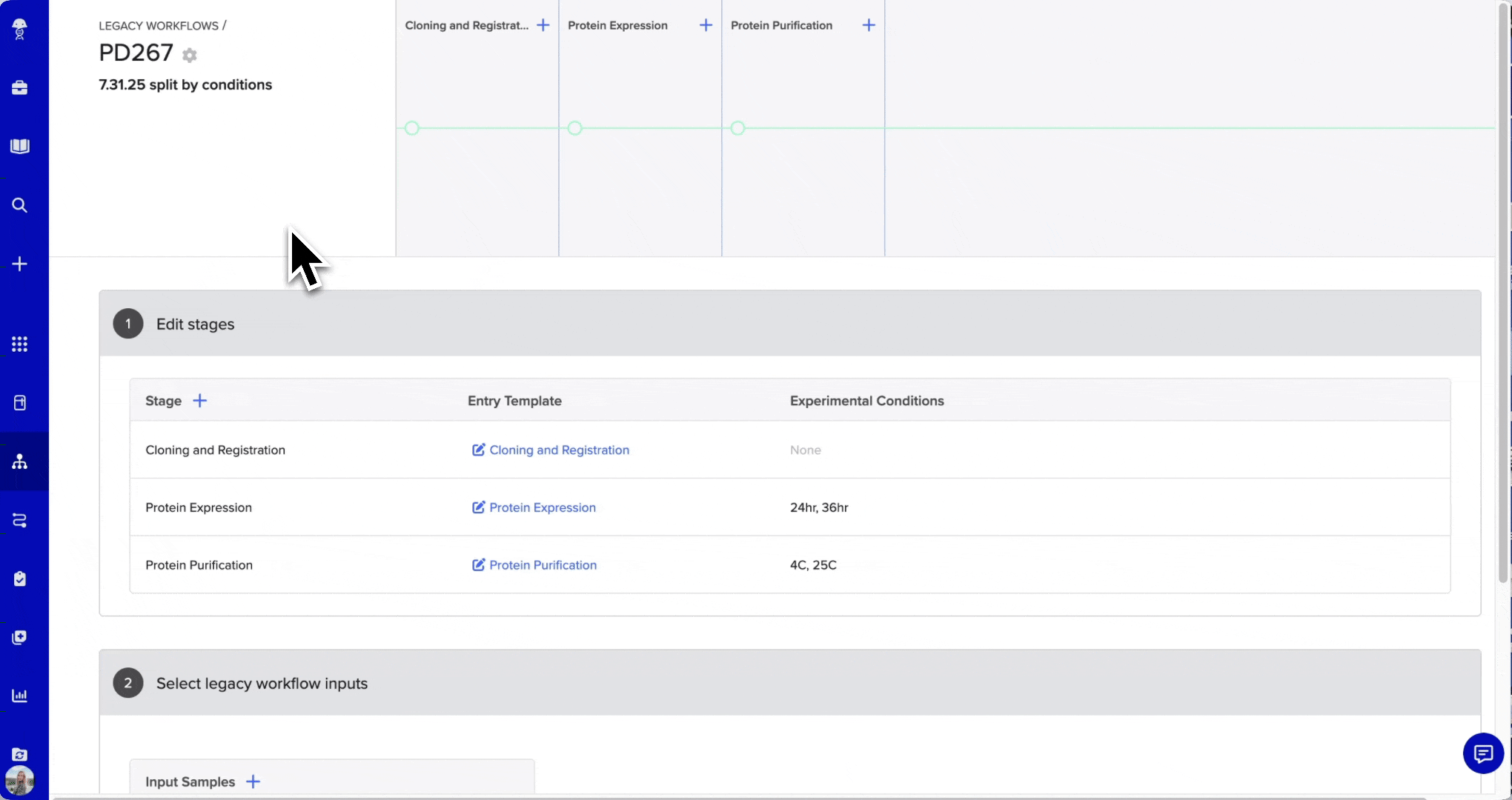Open Protein Purification entry template link
1512x800 pixels.
(x=542, y=565)
